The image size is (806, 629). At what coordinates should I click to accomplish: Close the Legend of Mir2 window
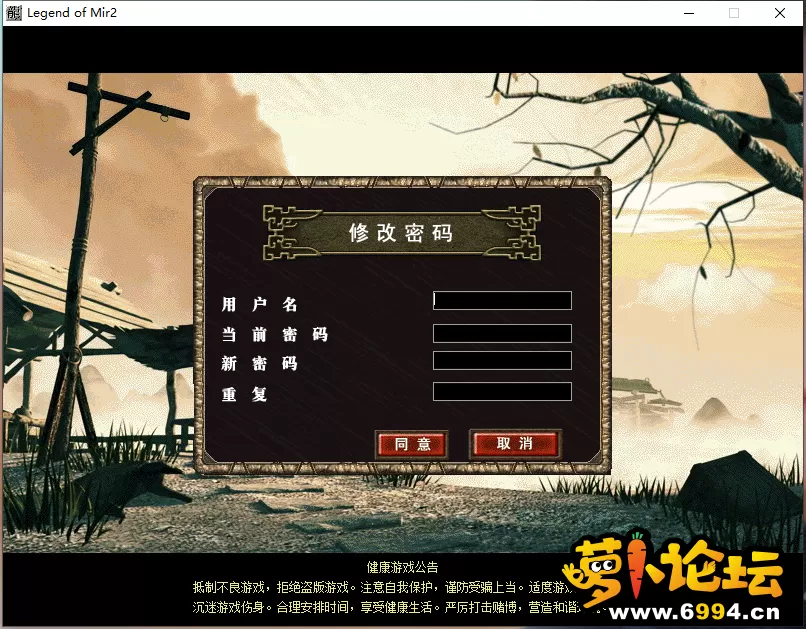coord(780,13)
